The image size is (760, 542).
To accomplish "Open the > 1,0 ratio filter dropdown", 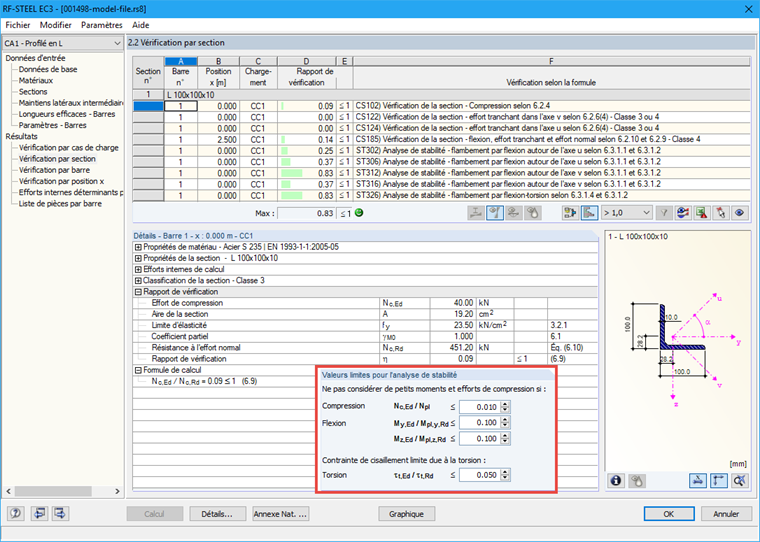I will pyautogui.click(x=627, y=213).
